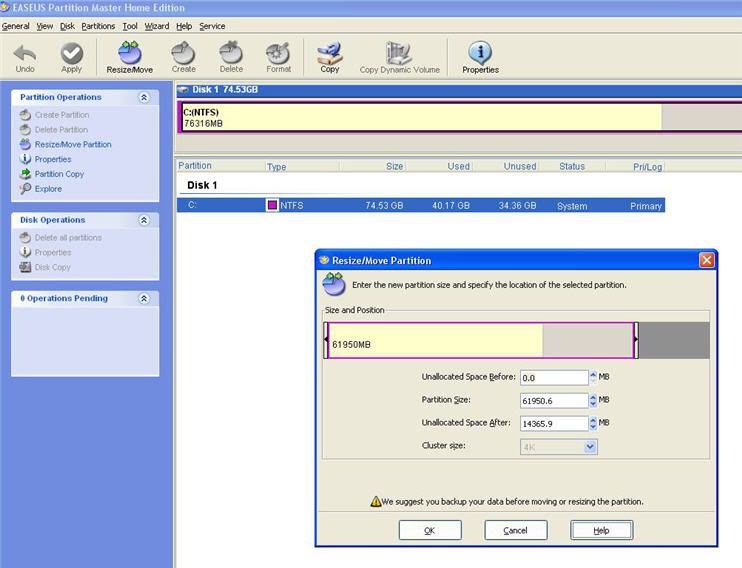Image resolution: width=742 pixels, height=568 pixels.
Task: Click the Format toolbar icon
Action: click(x=278, y=58)
